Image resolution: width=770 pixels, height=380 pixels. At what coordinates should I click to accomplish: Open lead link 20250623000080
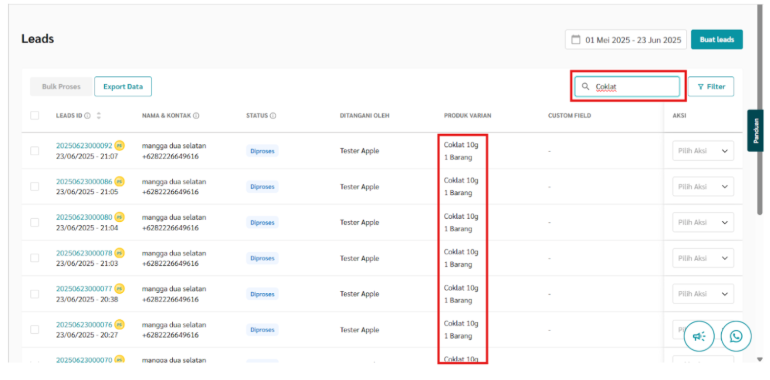click(x=84, y=217)
